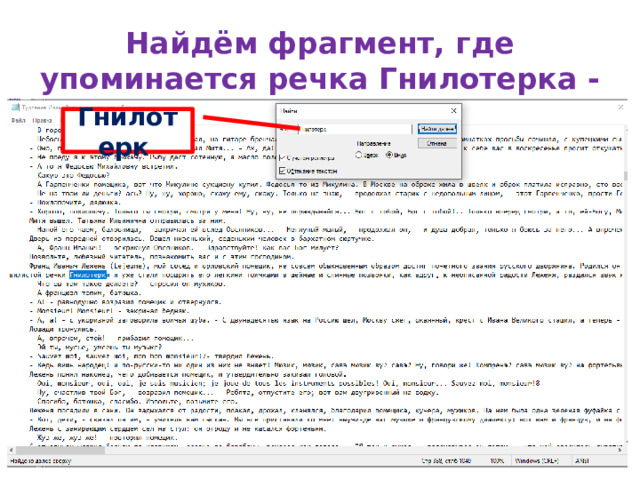This screenshot has height=480, width=640.
Task: Click the highlighted word Гнилотерки in the text
Action: [x=88, y=275]
